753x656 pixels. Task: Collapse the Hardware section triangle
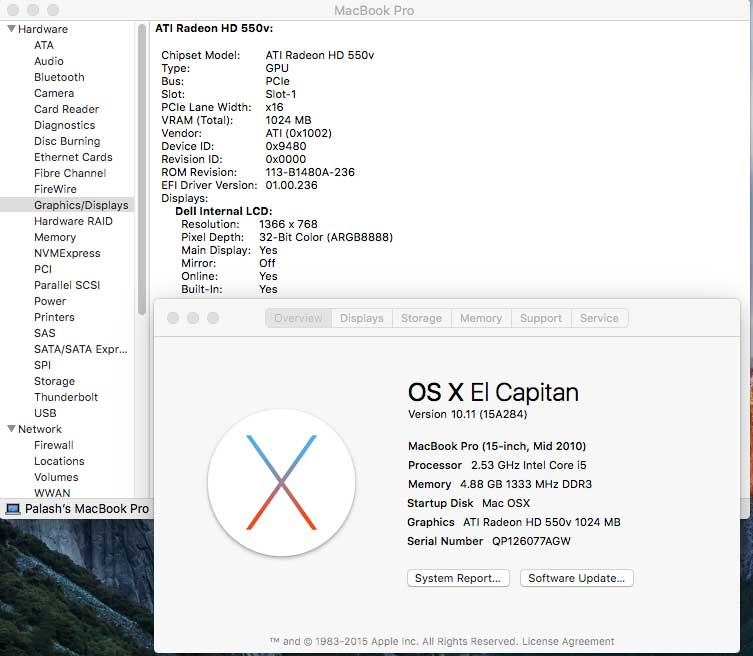12,29
